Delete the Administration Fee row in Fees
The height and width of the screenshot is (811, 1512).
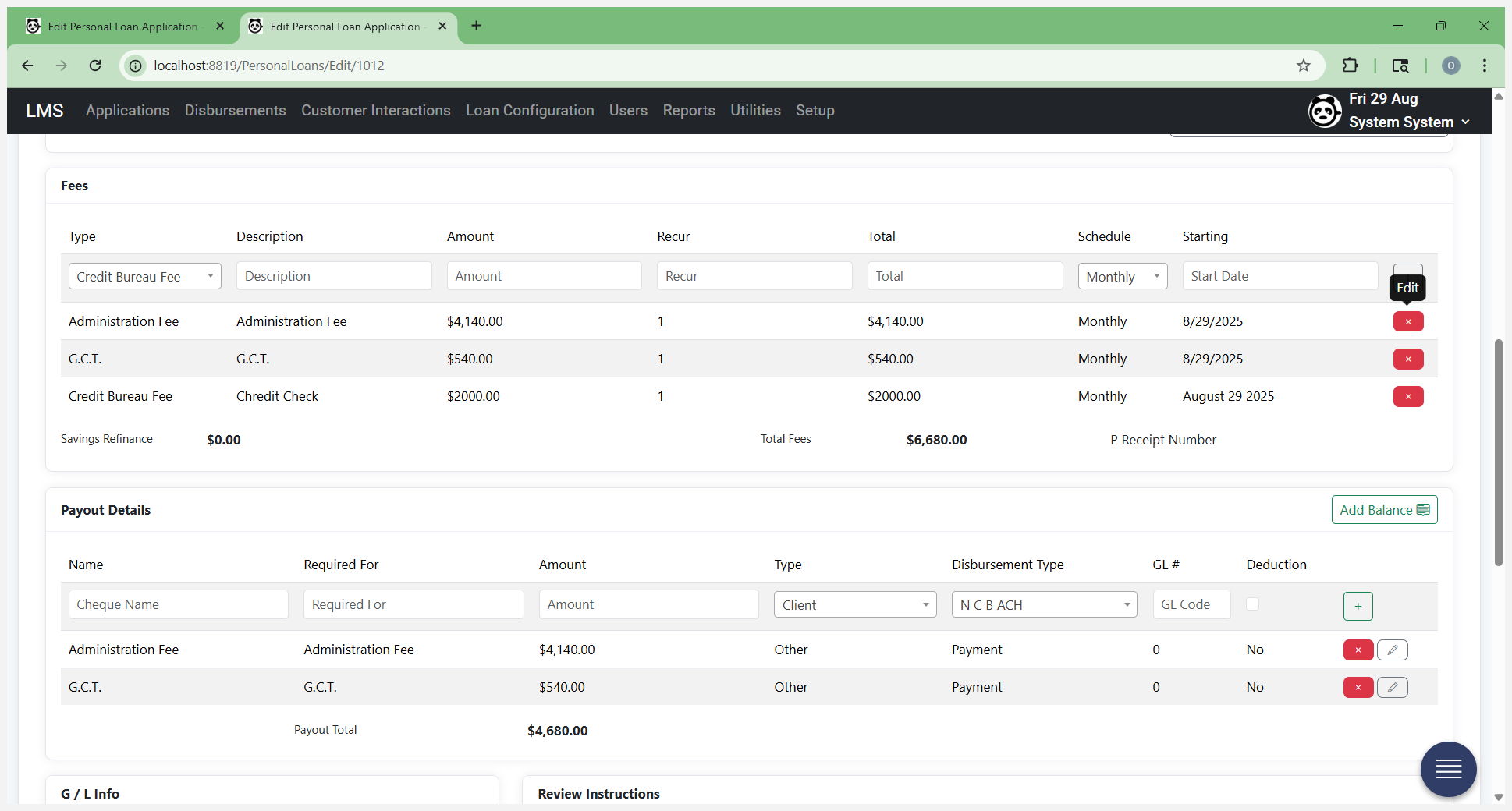click(x=1408, y=321)
